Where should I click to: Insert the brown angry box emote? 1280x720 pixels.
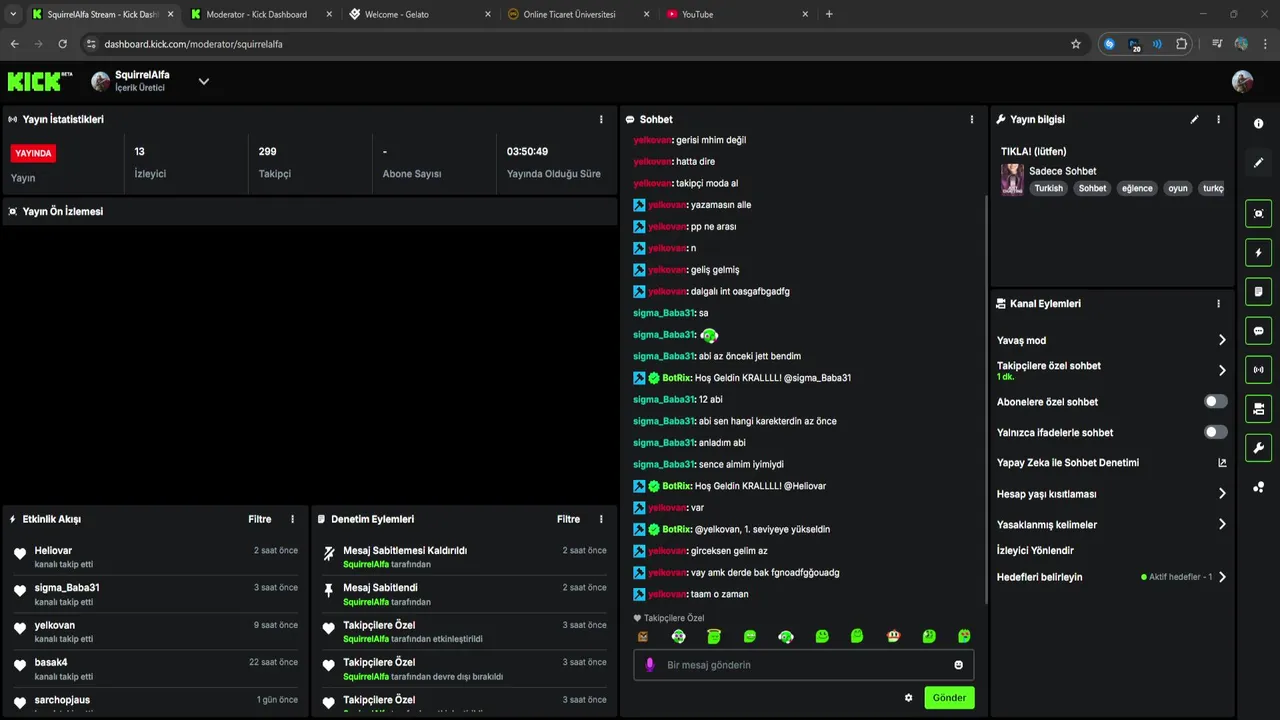[643, 636]
